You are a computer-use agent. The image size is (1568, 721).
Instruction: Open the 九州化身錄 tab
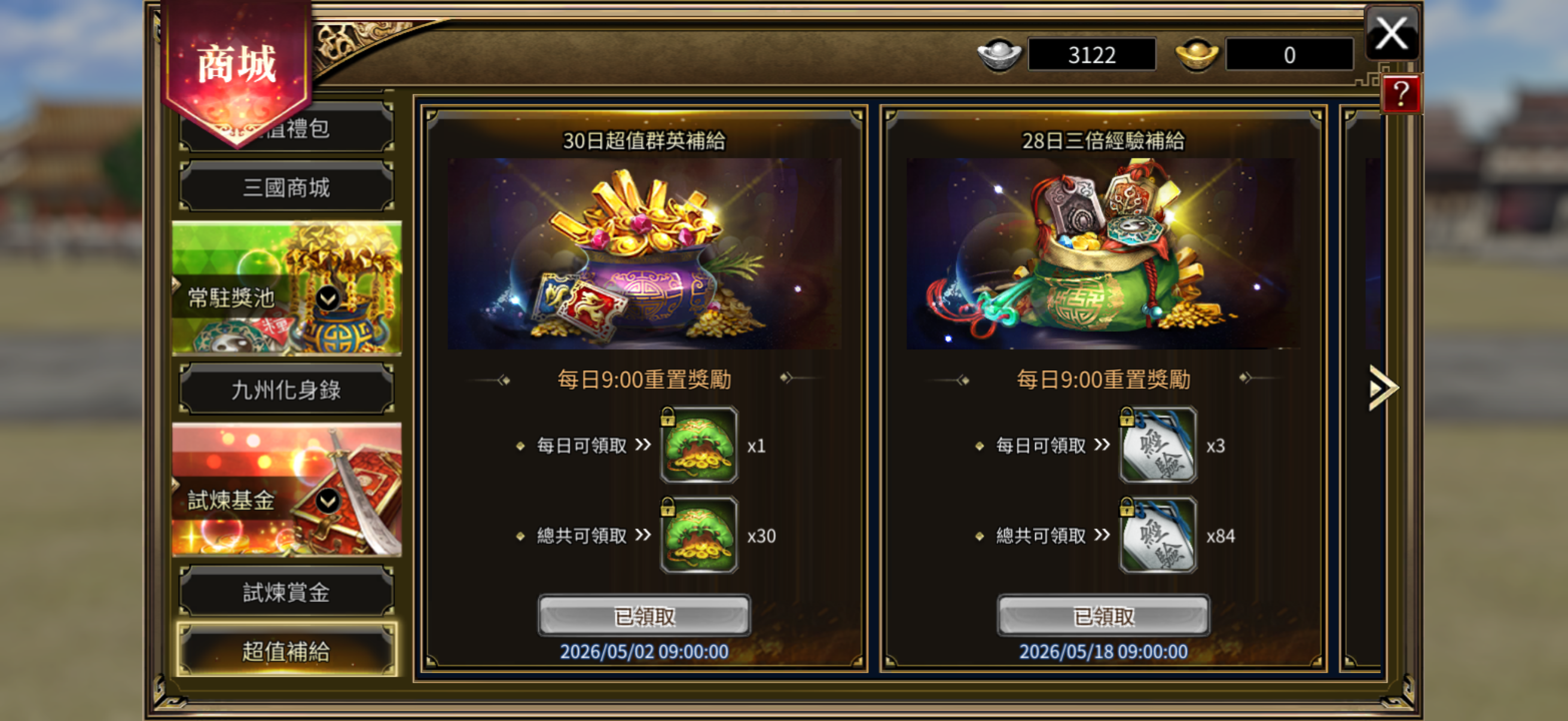pyautogui.click(x=286, y=389)
